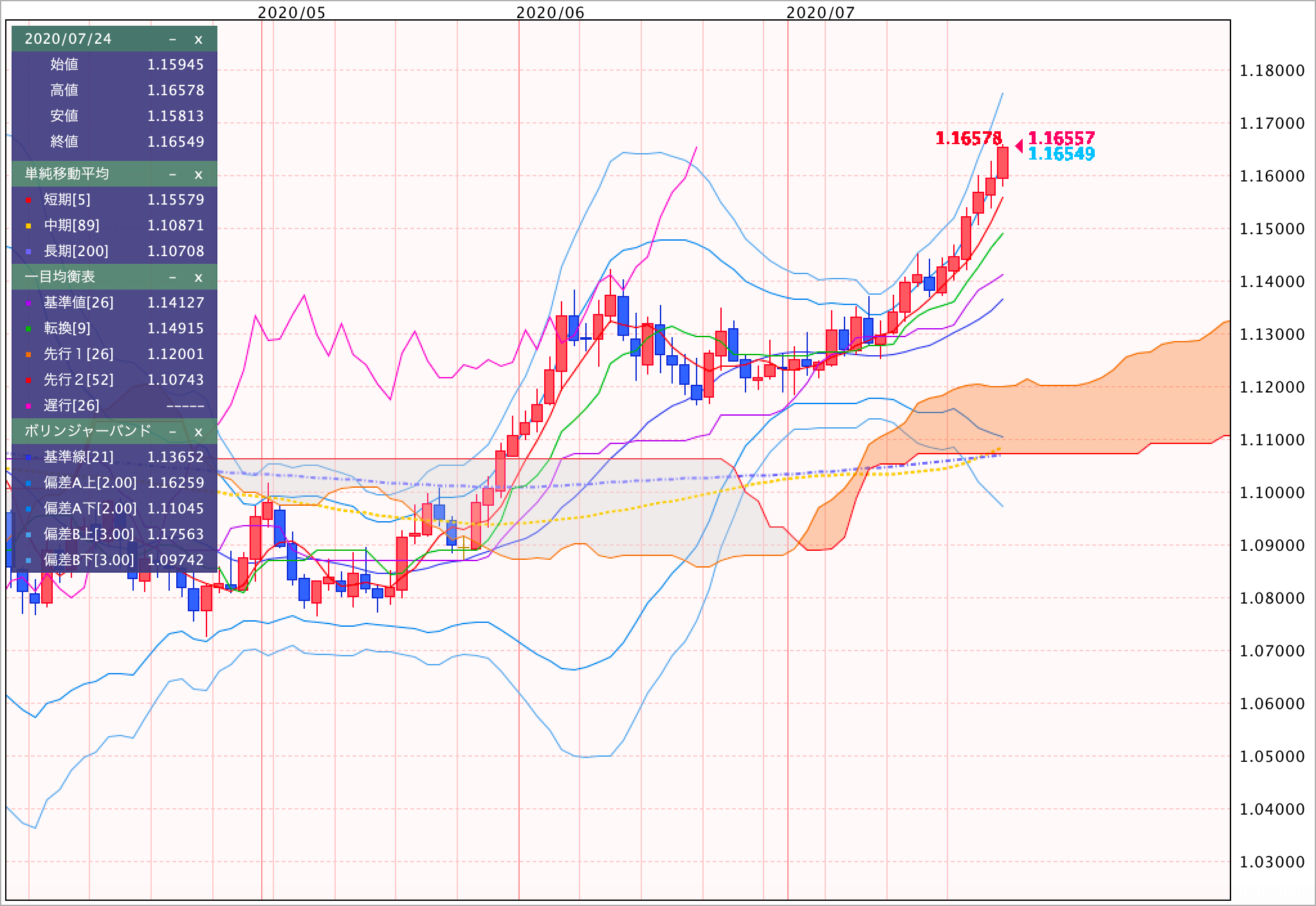Image resolution: width=1316 pixels, height=906 pixels.
Task: Collapse the 一目均衡表 panel
Action: tap(172, 277)
